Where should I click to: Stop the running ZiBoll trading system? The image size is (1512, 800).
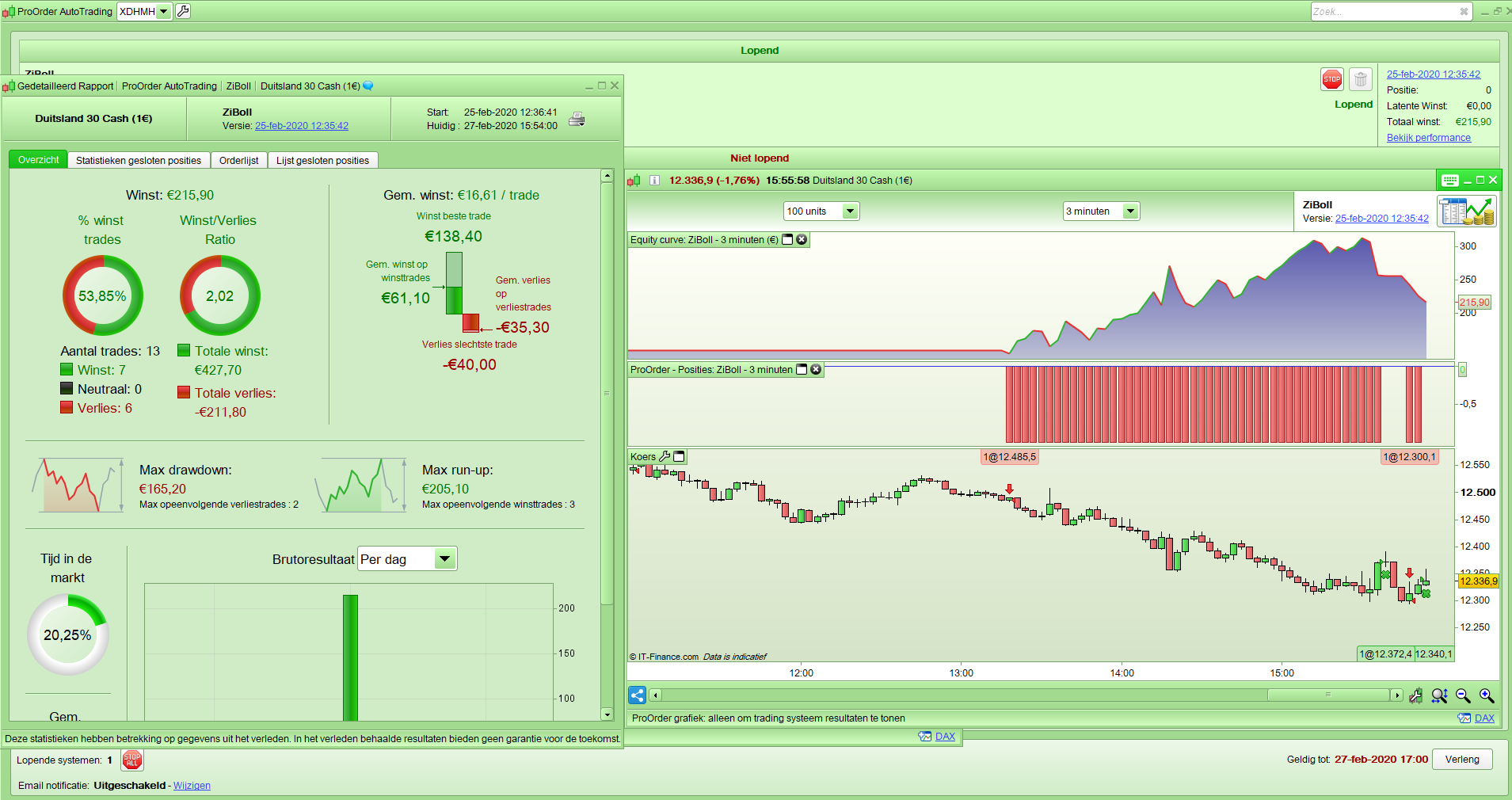(x=1332, y=79)
